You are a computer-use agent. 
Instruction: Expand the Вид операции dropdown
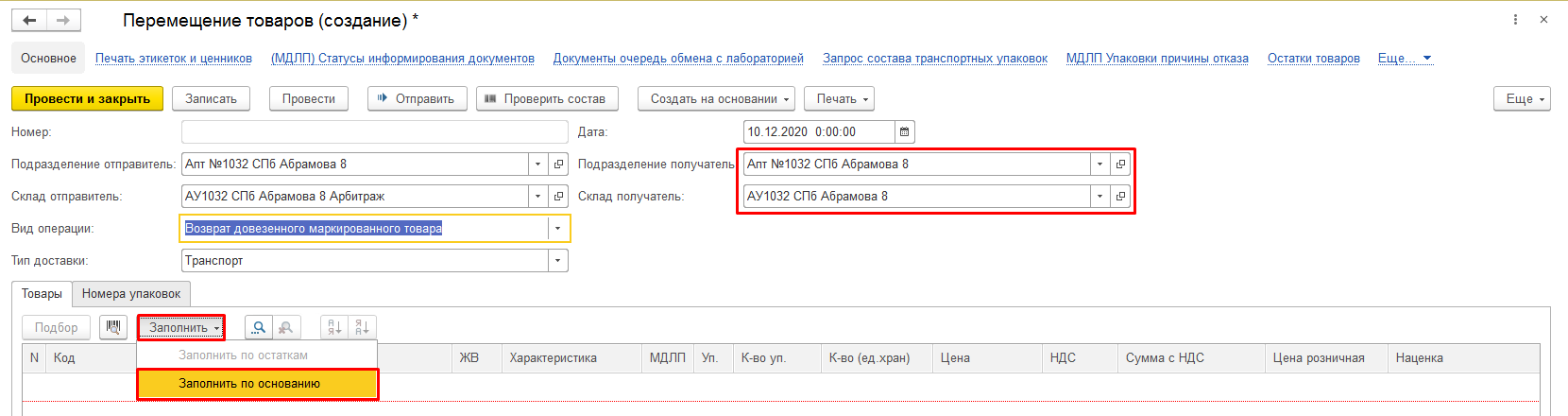click(x=557, y=229)
